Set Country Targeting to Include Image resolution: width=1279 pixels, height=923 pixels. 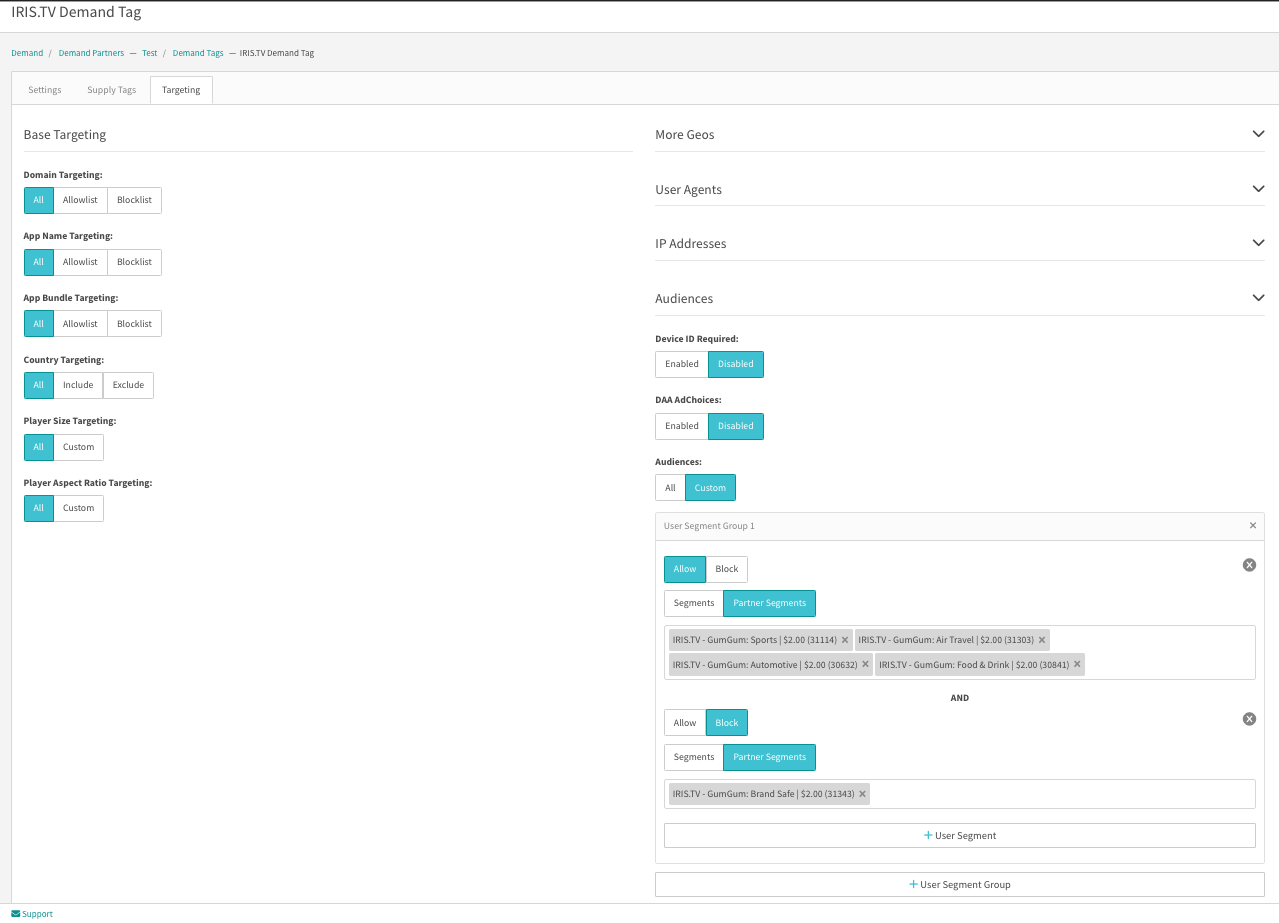[x=78, y=385]
